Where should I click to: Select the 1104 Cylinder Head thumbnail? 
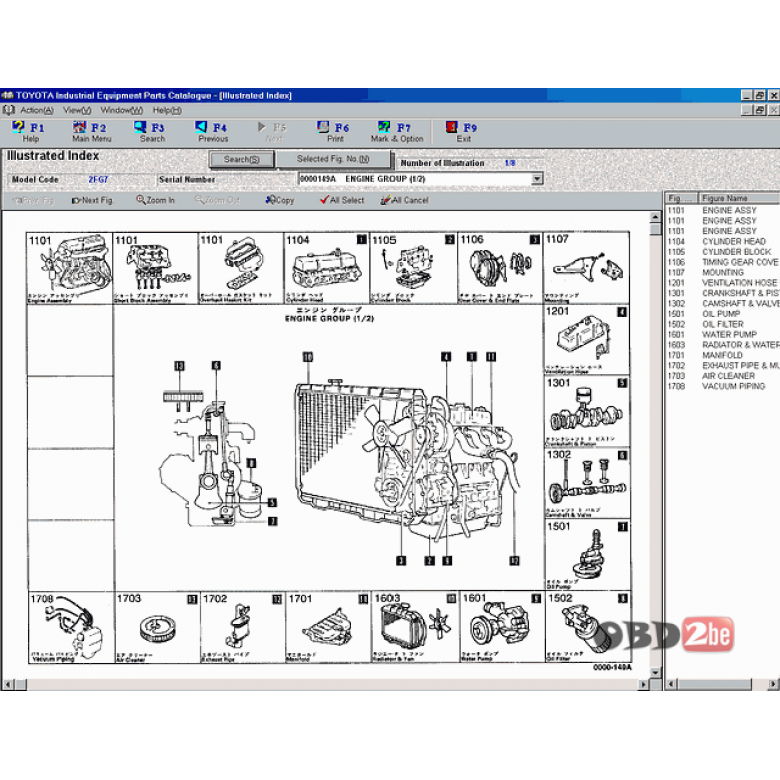click(326, 268)
